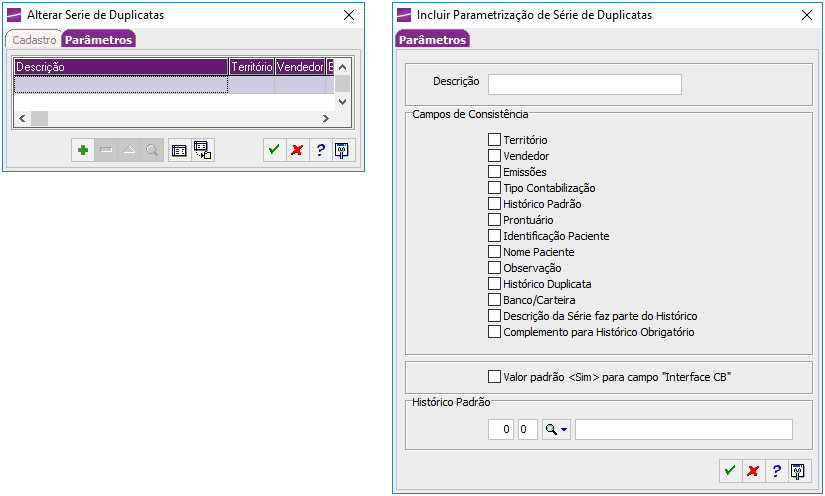Click the green plus add-record icon
825x496 pixels.
point(83,150)
